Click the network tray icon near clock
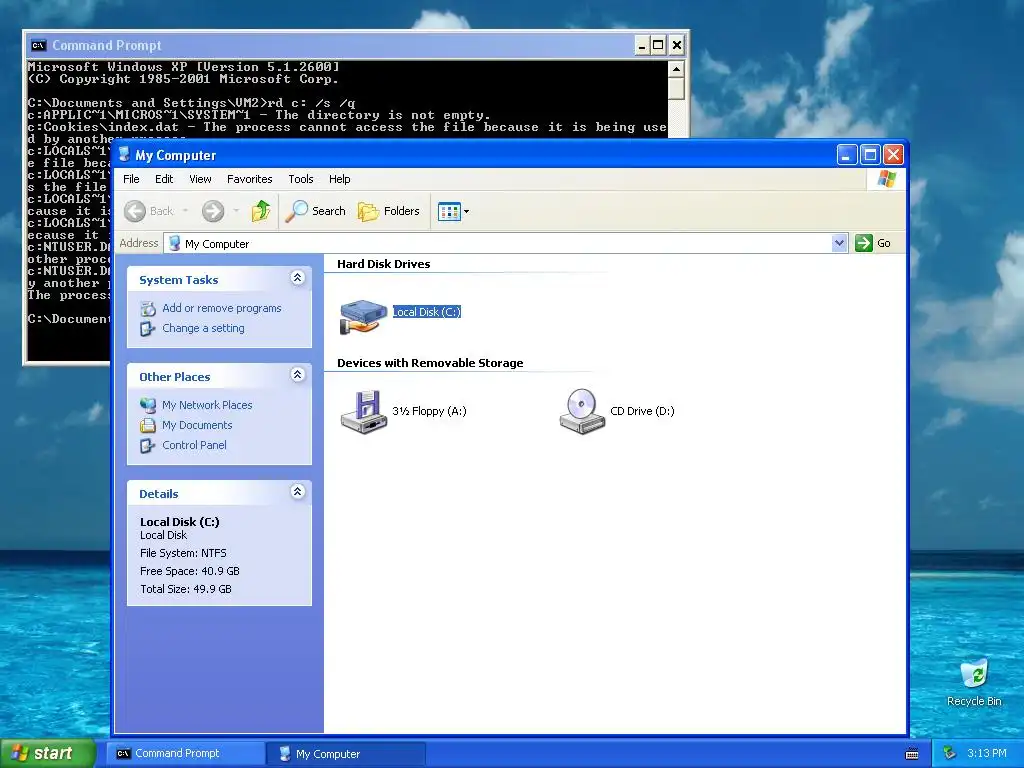 pos(950,754)
